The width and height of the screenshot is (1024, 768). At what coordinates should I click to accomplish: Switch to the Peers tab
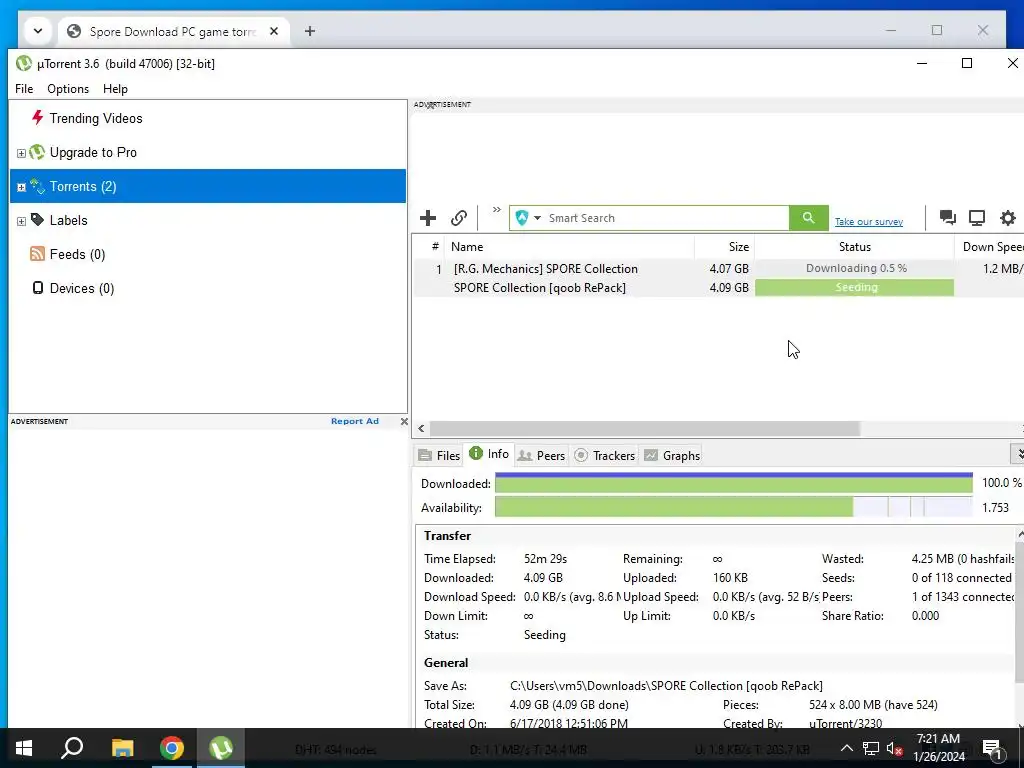tap(541, 455)
